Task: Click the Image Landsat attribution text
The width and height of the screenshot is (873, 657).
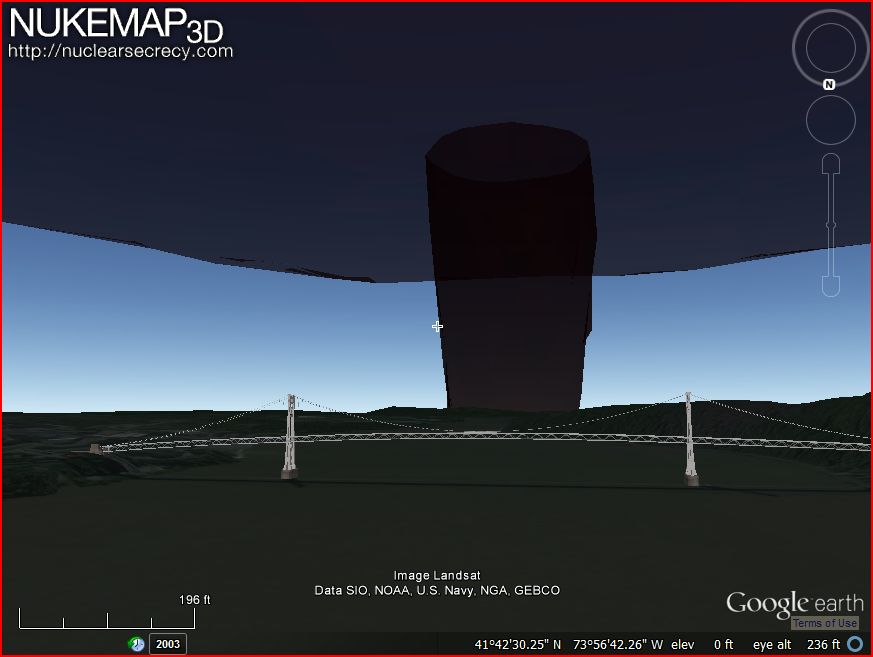Action: (x=436, y=575)
